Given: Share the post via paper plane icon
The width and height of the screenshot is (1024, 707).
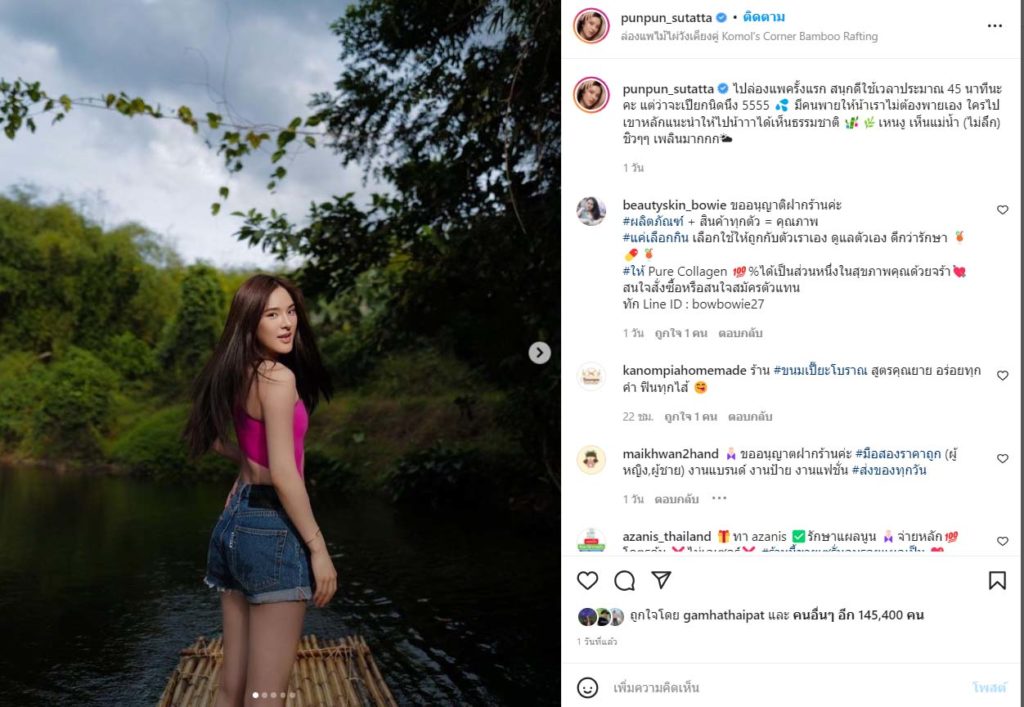Looking at the screenshot, I should (x=661, y=580).
